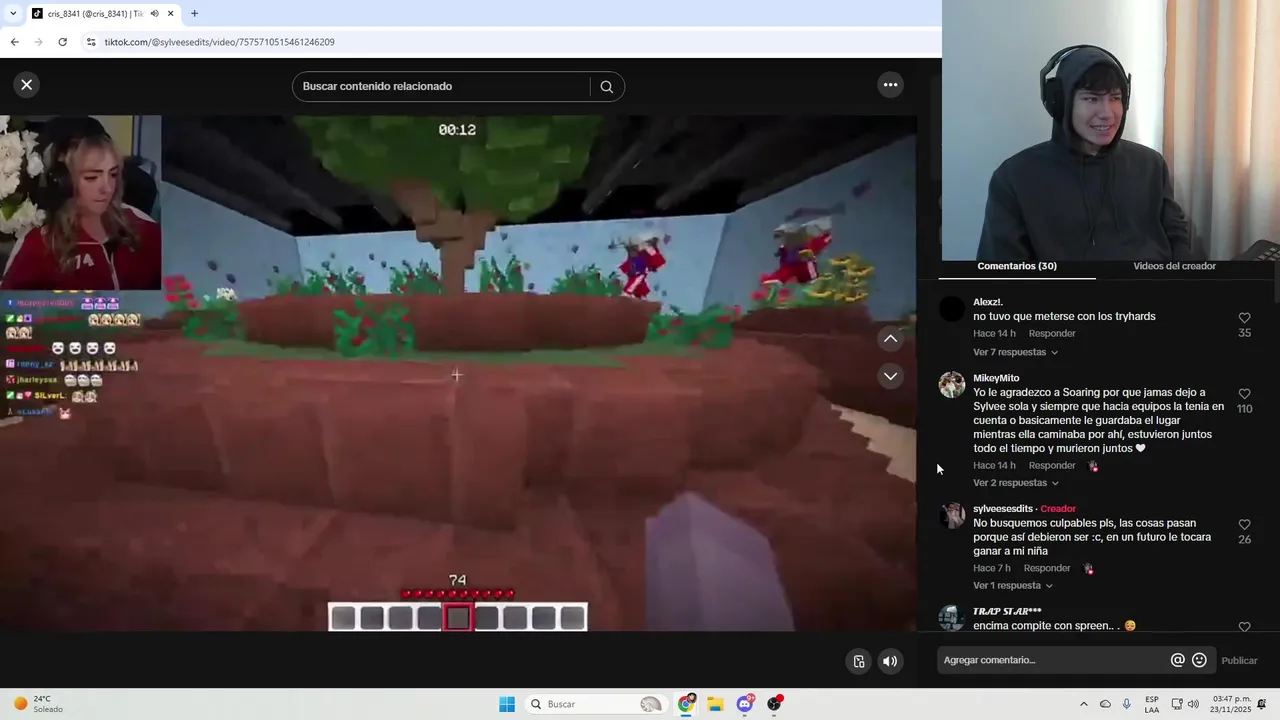The height and width of the screenshot is (720, 1280).
Task: Click the Publicar button
Action: tap(1239, 660)
